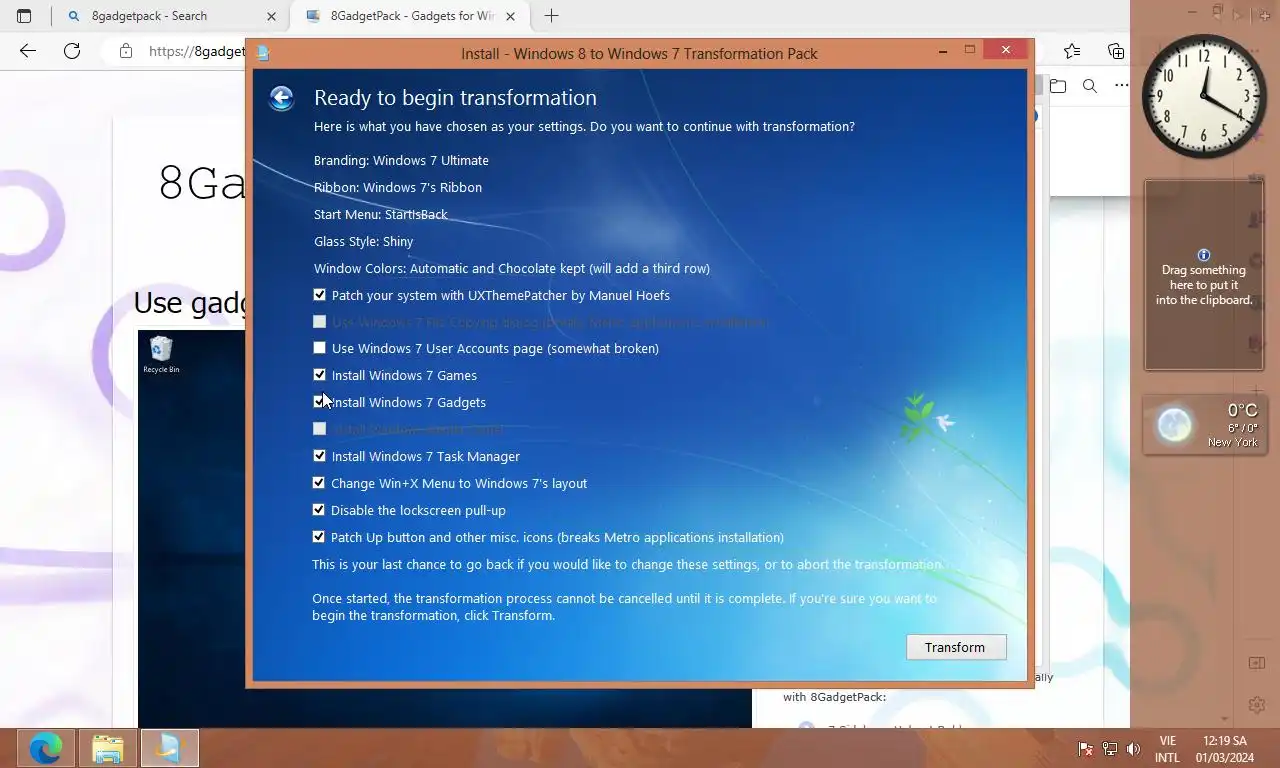Click the clipboard gadget info icon
This screenshot has width=1280, height=768.
click(1204, 255)
